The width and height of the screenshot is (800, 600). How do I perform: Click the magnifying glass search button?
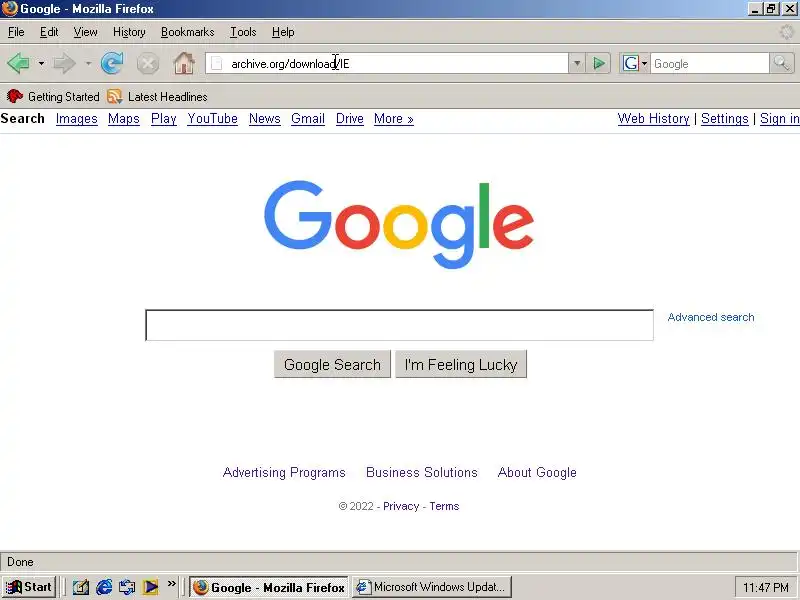[781, 64]
